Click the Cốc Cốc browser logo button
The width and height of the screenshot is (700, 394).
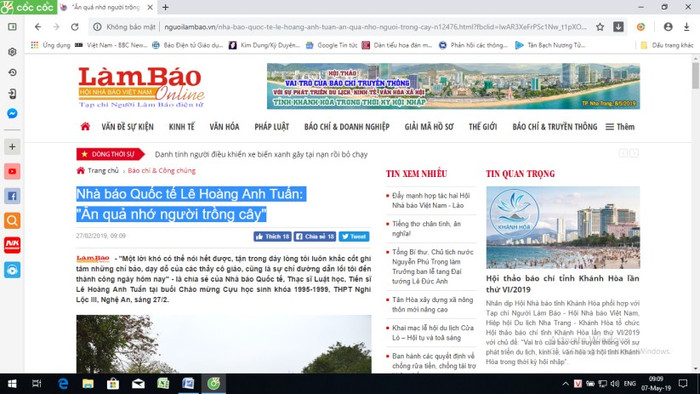tap(29, 7)
